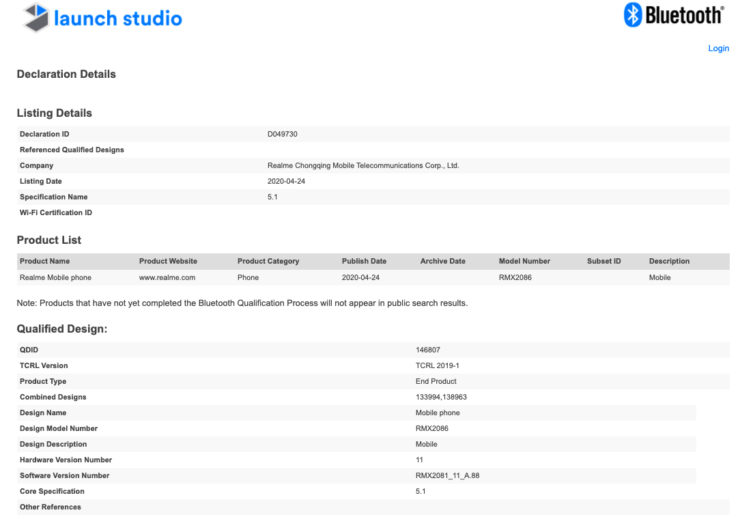Select the End Product value
The width and height of the screenshot is (740, 517).
tap(436, 381)
